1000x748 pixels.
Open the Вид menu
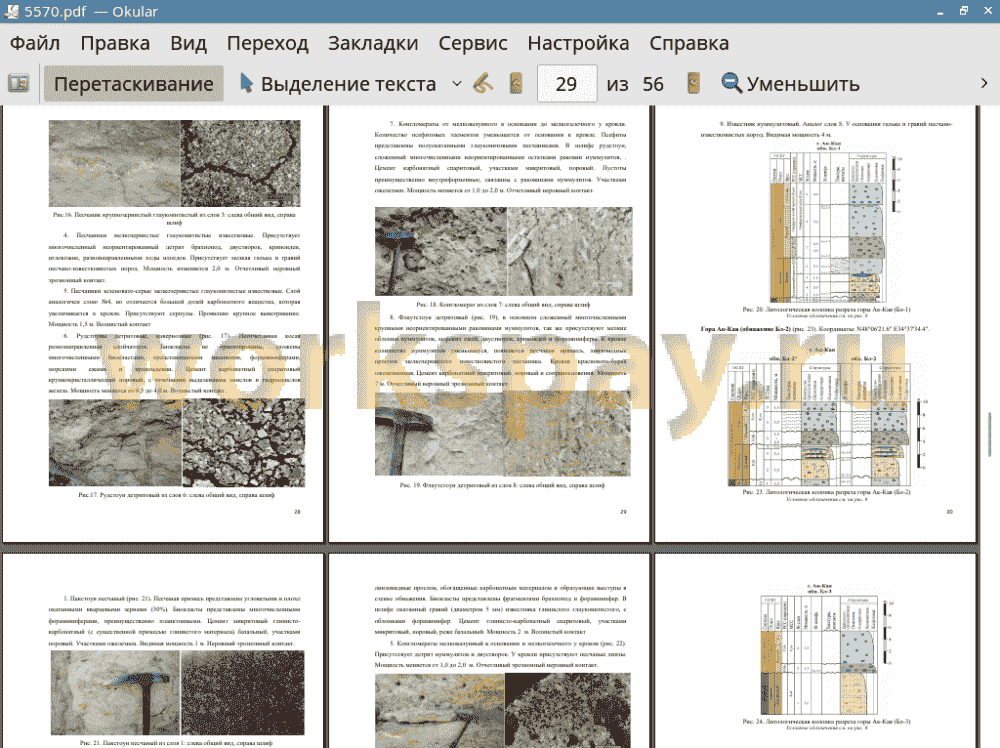coord(188,43)
